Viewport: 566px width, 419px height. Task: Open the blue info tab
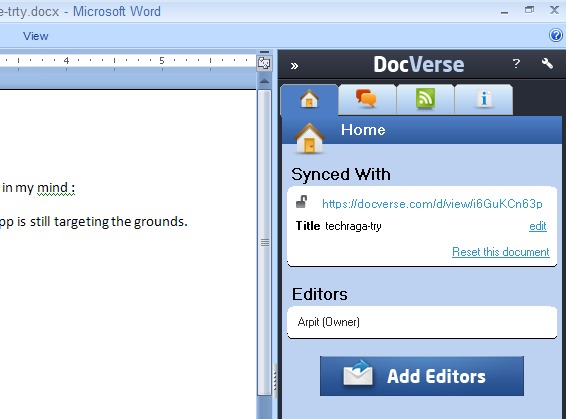[484, 99]
